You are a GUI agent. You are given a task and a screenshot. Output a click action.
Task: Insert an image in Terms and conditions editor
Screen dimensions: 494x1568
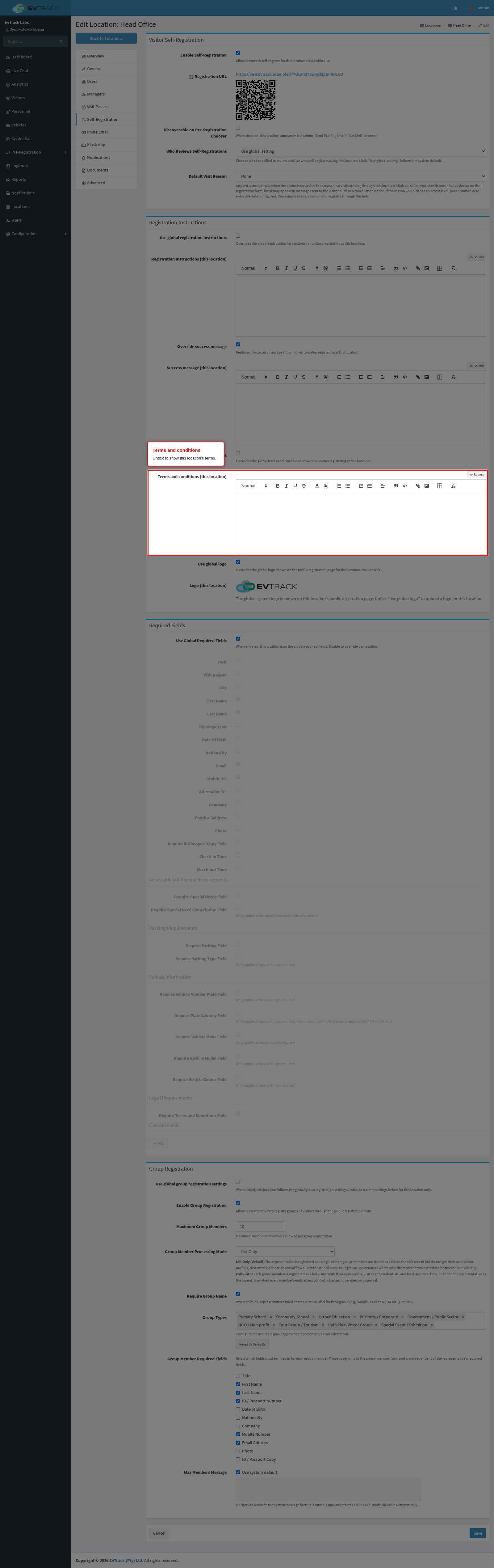(426, 486)
